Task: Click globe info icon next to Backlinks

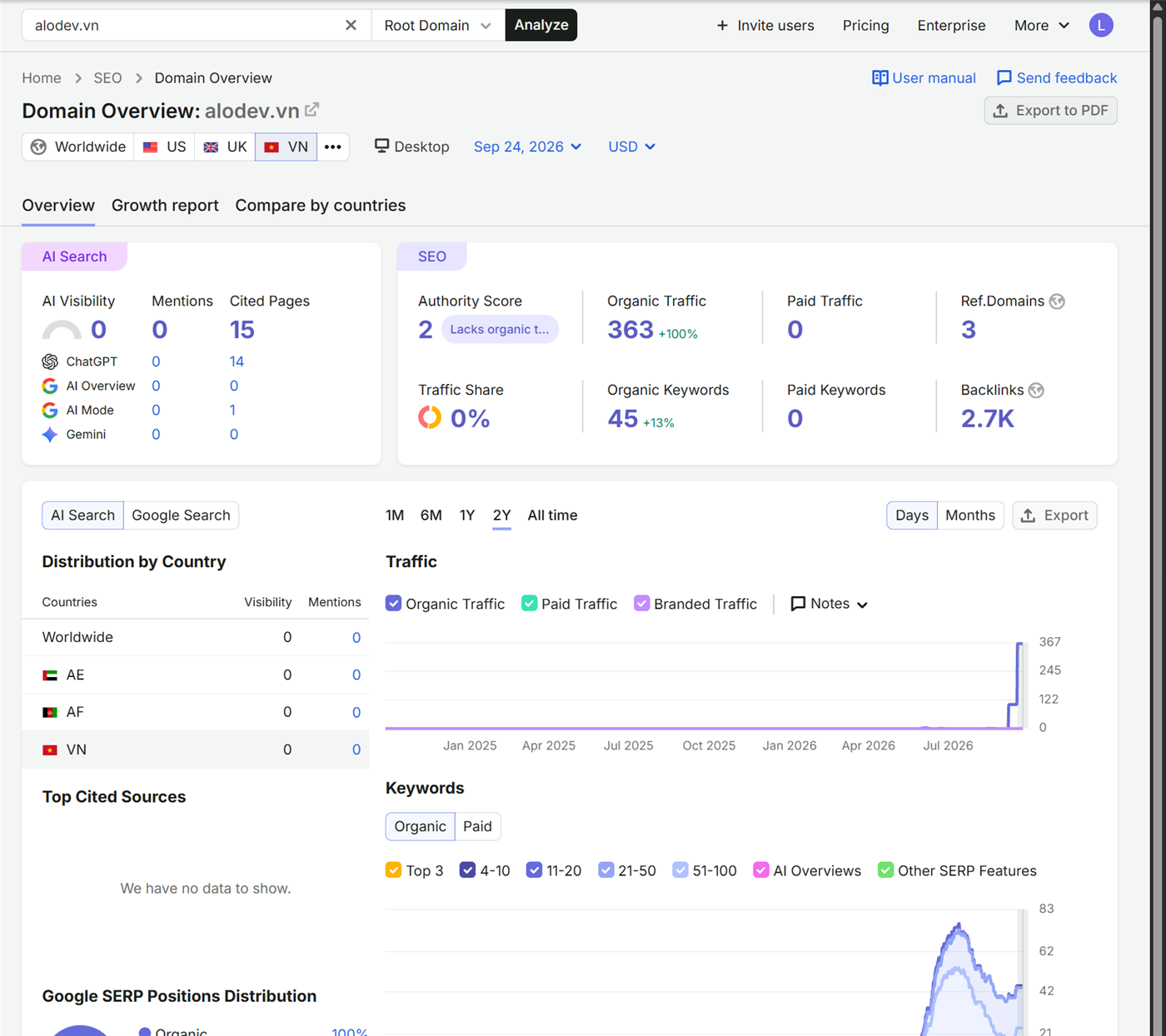Action: point(1036,390)
